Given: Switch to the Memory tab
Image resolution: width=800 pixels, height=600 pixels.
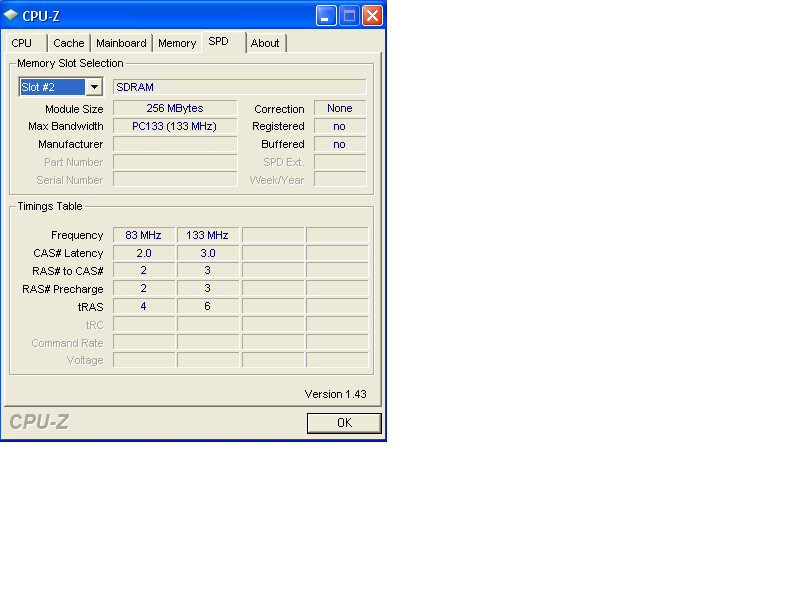Looking at the screenshot, I should point(177,43).
